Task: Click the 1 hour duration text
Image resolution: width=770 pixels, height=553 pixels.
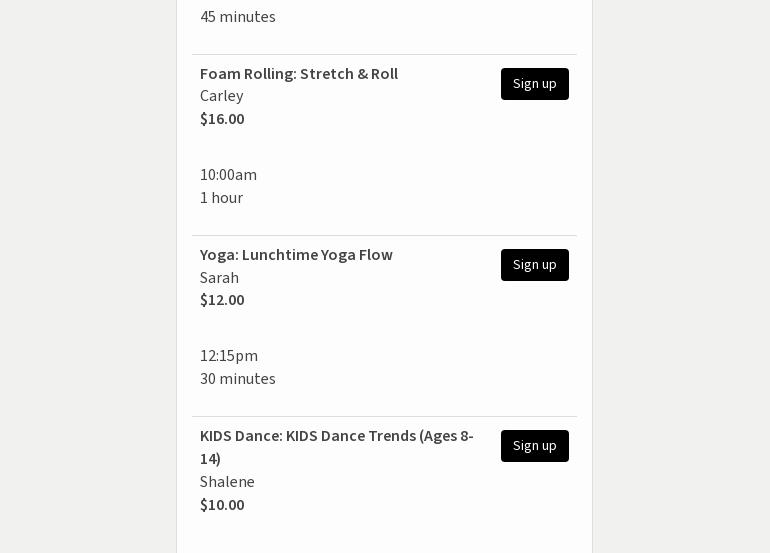Action: [x=221, y=198]
